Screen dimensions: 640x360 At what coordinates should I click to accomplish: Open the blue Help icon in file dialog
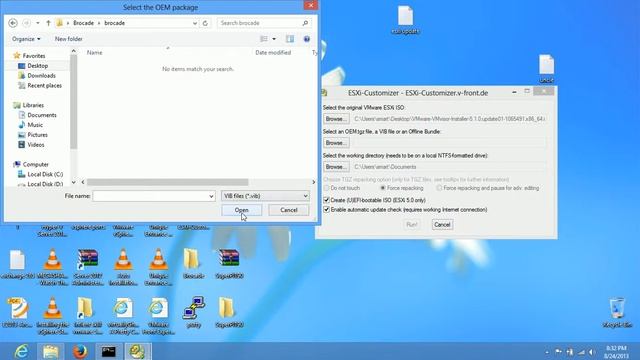pyautogui.click(x=307, y=39)
